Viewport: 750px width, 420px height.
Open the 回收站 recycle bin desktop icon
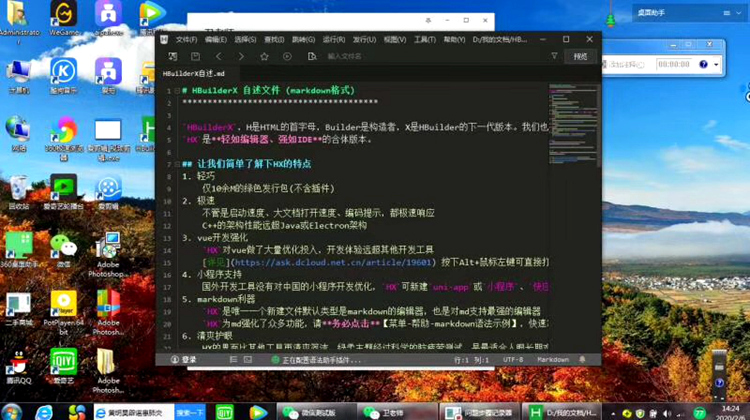click(x=19, y=192)
